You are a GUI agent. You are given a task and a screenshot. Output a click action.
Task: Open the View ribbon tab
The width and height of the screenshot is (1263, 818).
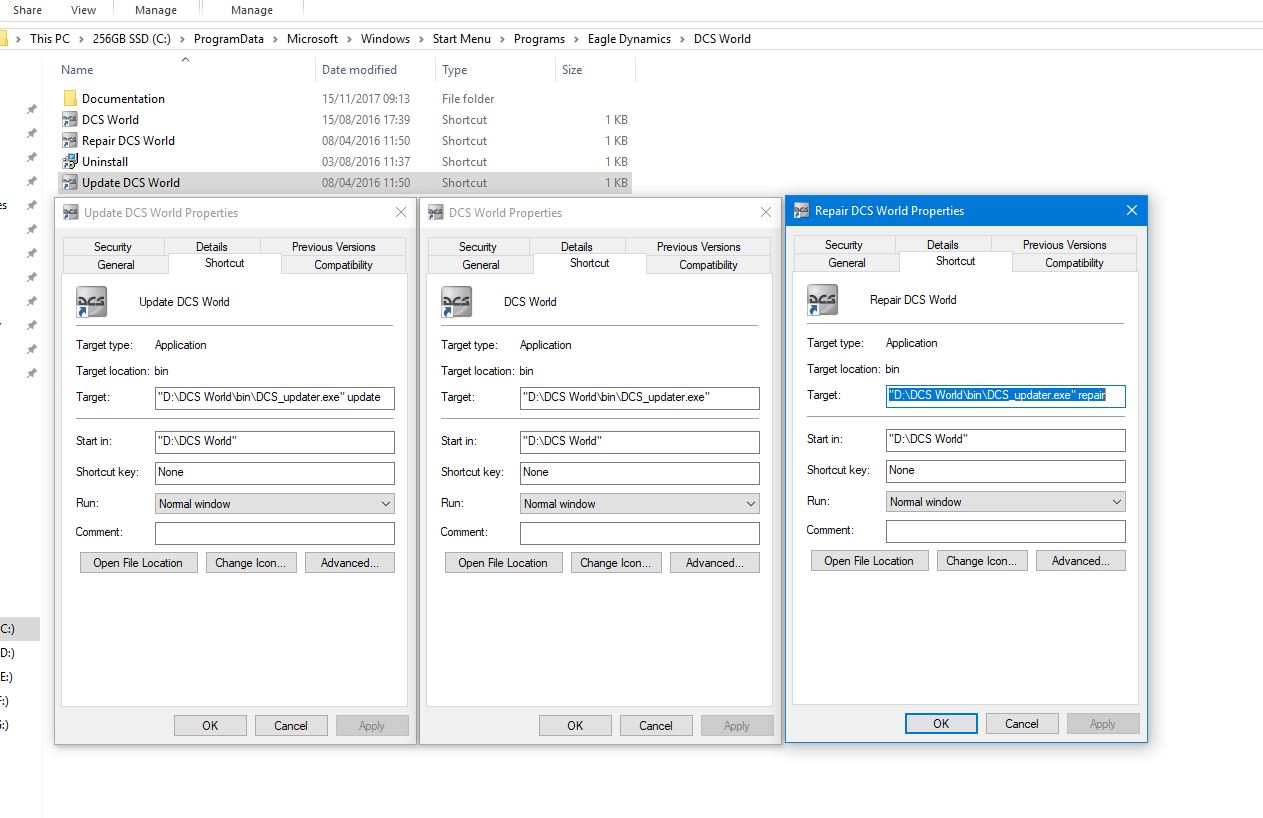tap(84, 10)
